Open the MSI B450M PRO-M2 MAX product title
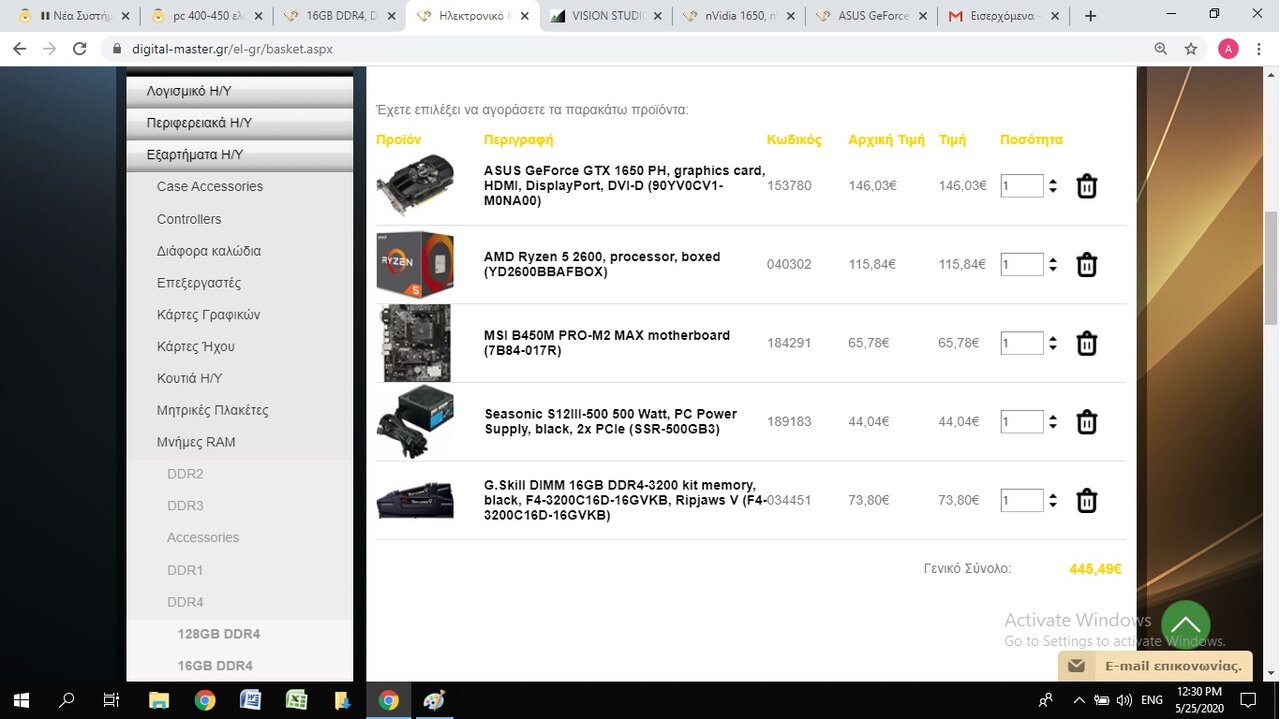The height and width of the screenshot is (719, 1280). 607,343
